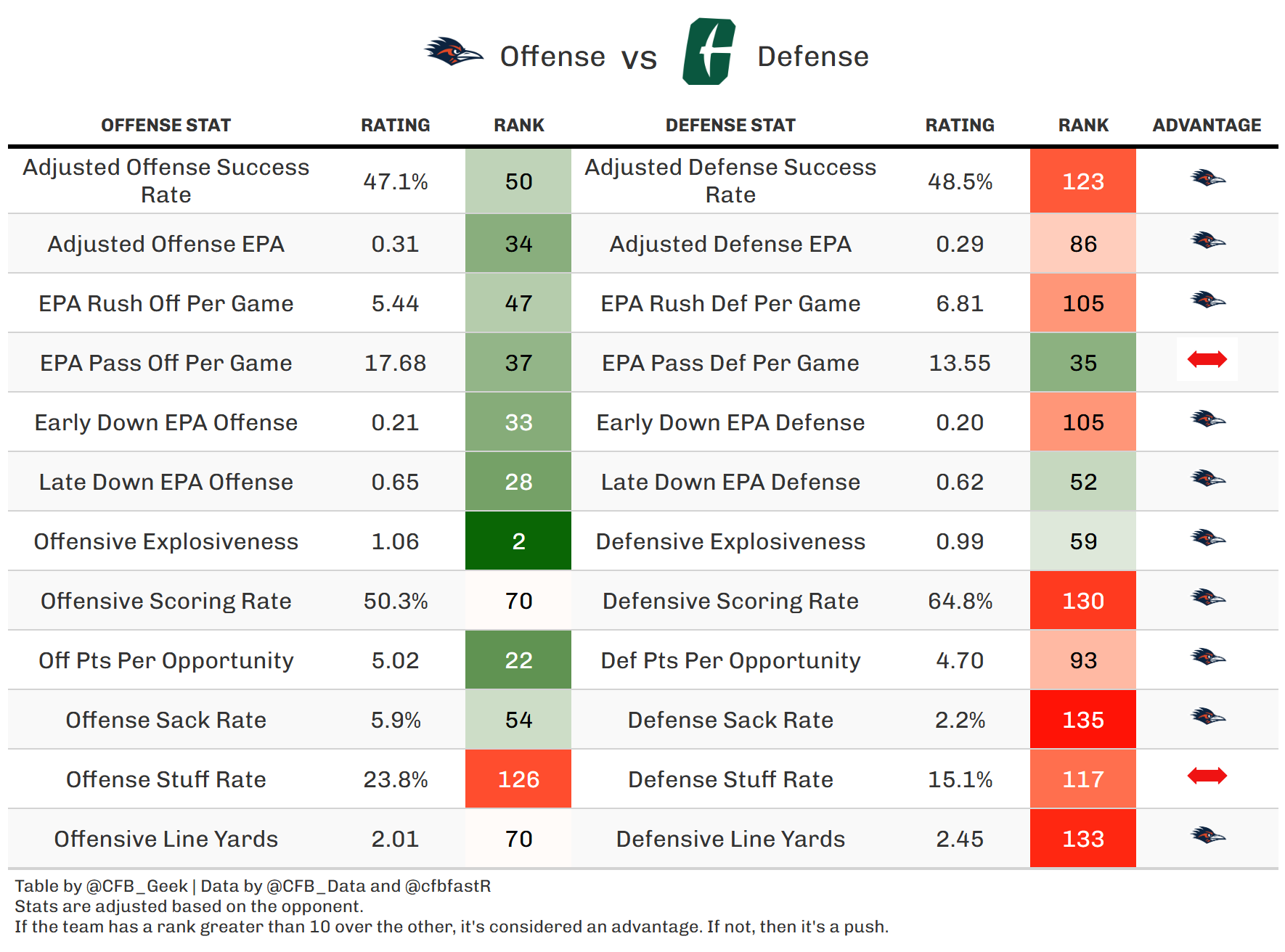
Task: Click the DEFENSE STAT column header
Action: pyautogui.click(x=730, y=126)
